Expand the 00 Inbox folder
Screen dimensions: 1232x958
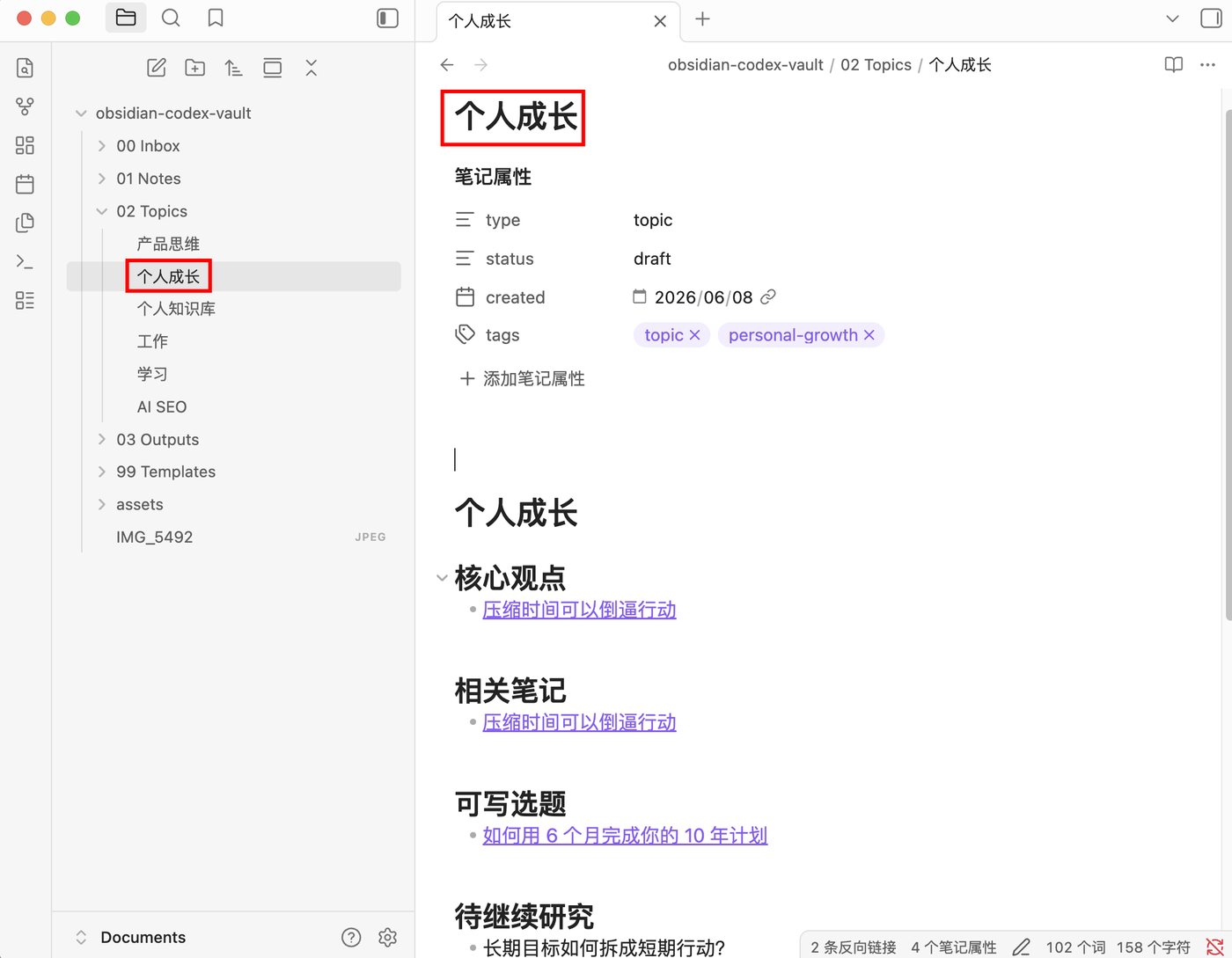[x=102, y=145]
